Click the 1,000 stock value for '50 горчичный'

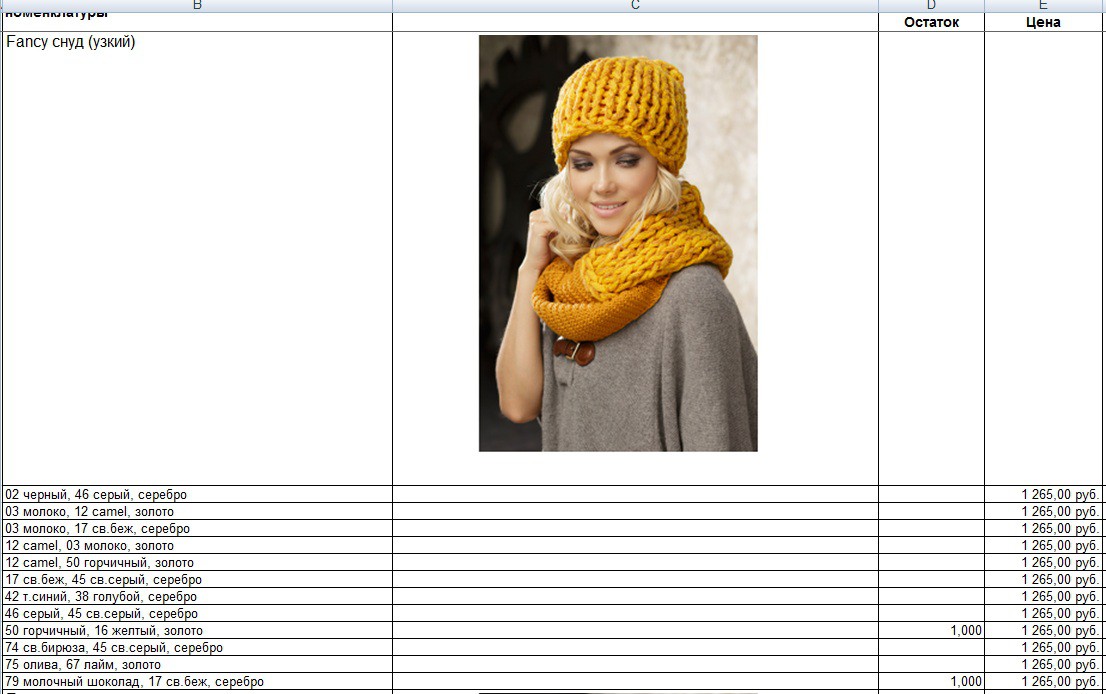931,631
